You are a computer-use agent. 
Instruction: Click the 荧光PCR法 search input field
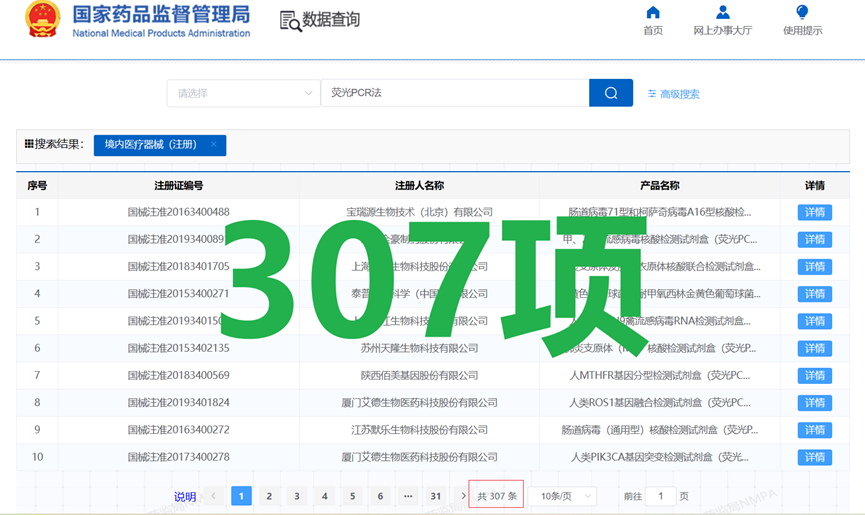click(x=455, y=93)
